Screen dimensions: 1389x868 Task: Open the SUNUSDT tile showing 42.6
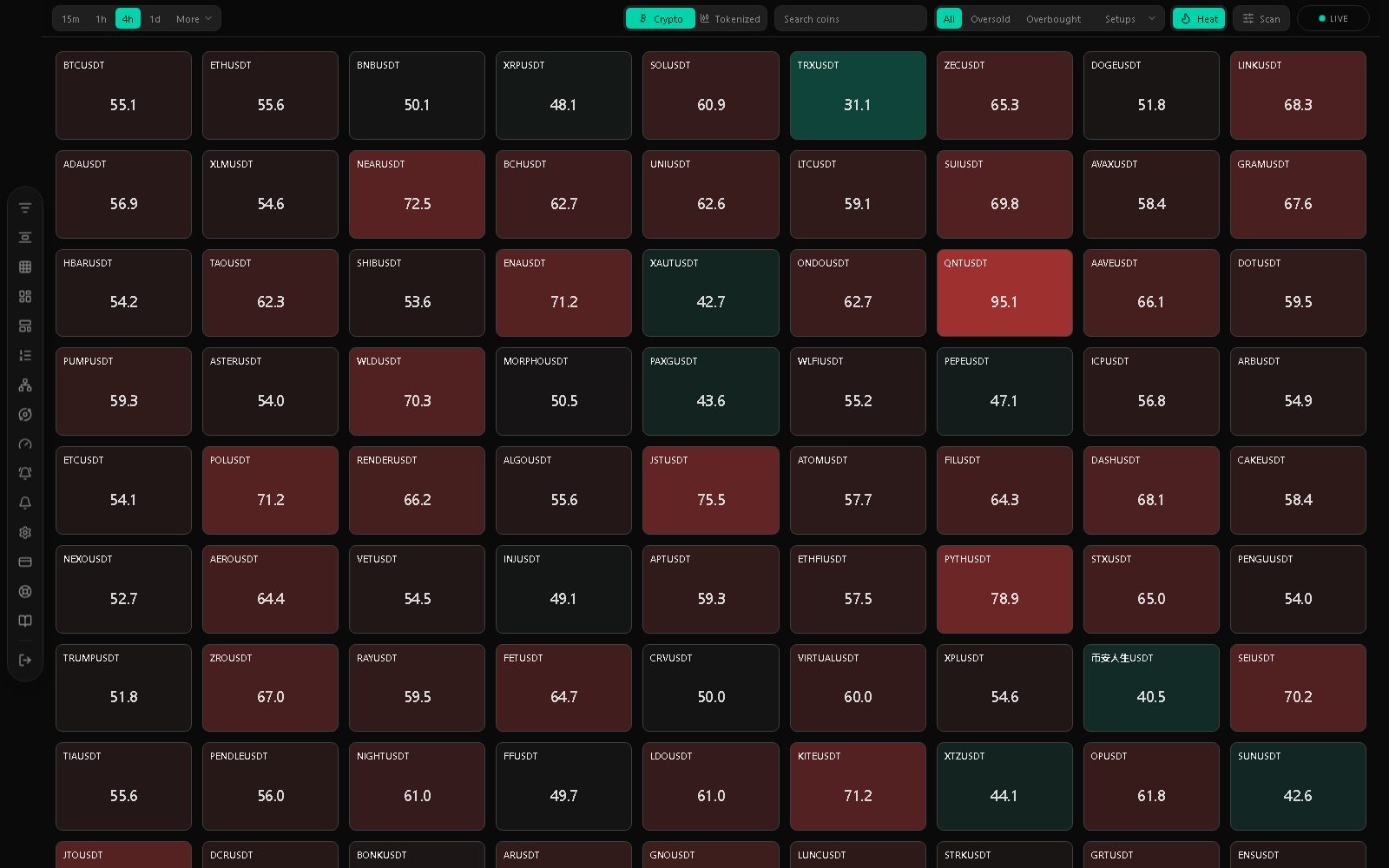click(x=1298, y=786)
